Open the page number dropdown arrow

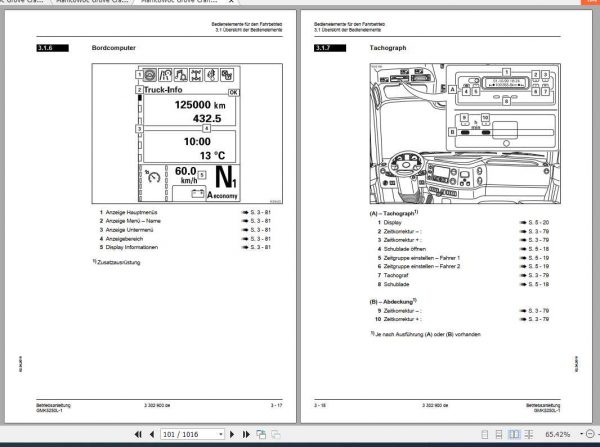221,434
